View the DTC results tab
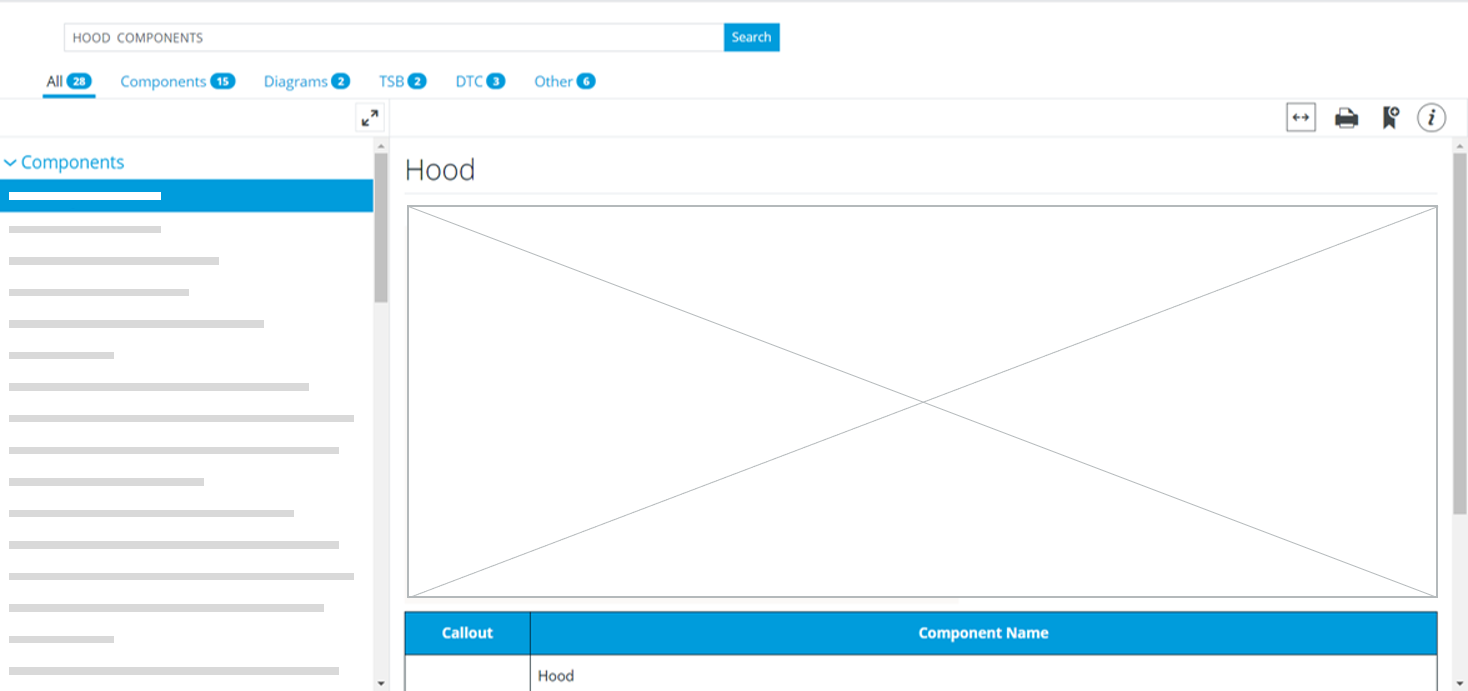The image size is (1468, 691). (480, 81)
